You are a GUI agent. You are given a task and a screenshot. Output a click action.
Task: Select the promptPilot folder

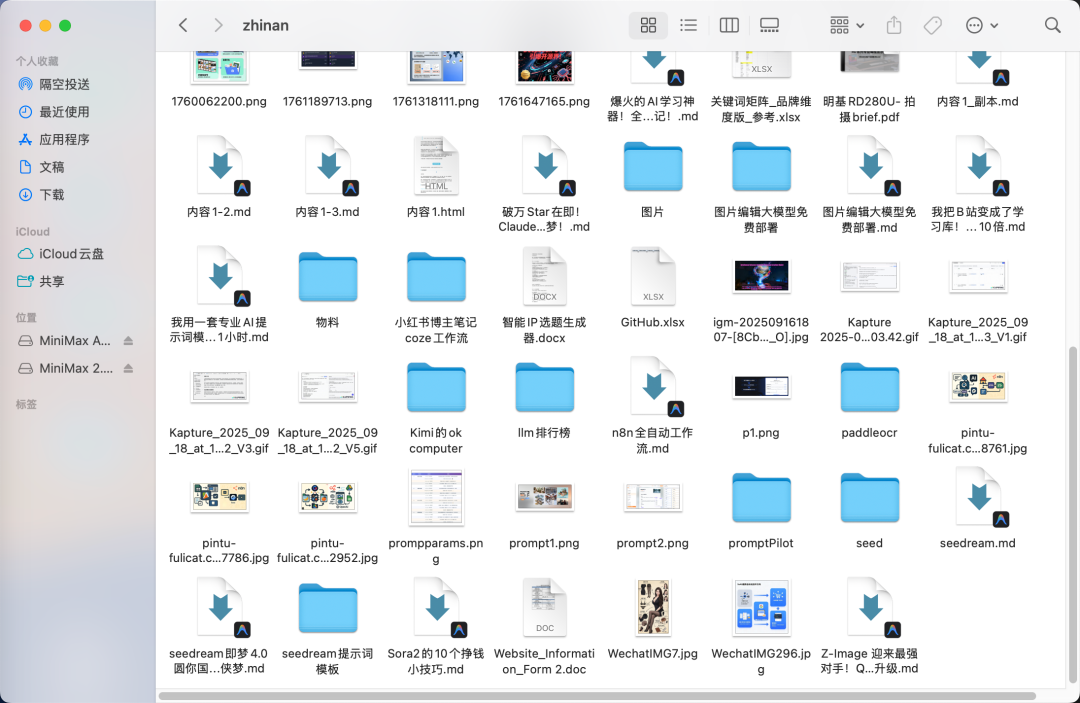(x=761, y=498)
